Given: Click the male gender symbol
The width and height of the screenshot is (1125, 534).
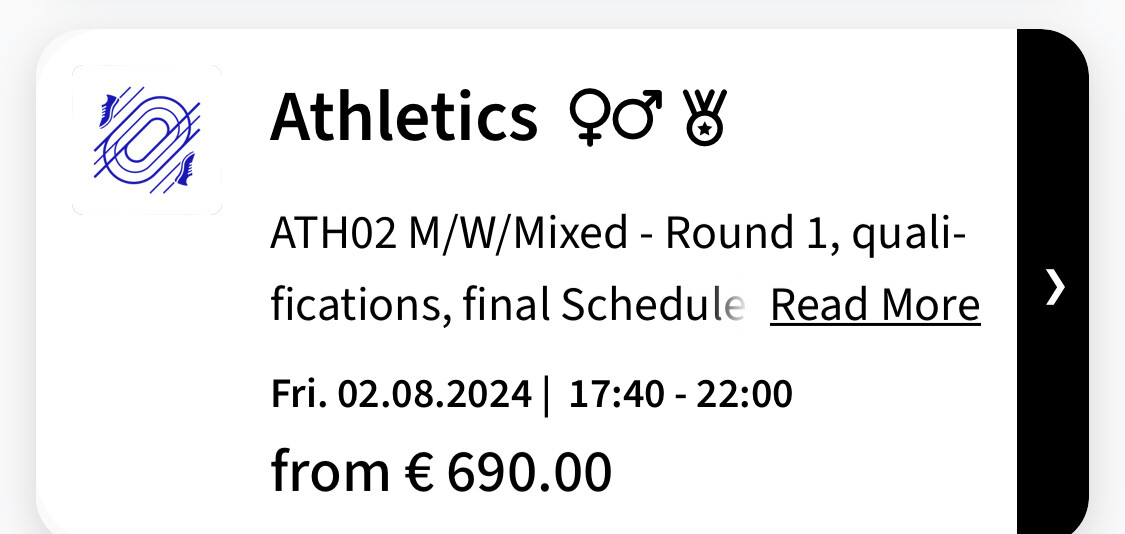Looking at the screenshot, I should (636, 115).
